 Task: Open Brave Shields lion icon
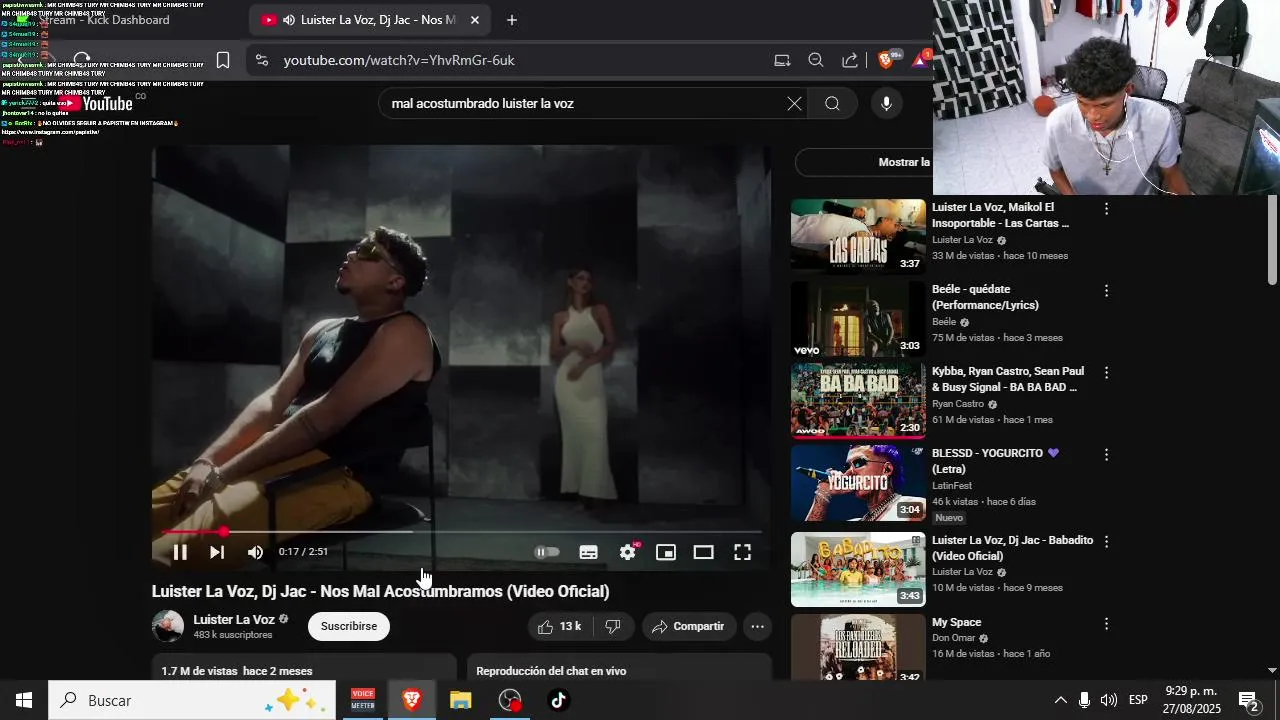887,60
